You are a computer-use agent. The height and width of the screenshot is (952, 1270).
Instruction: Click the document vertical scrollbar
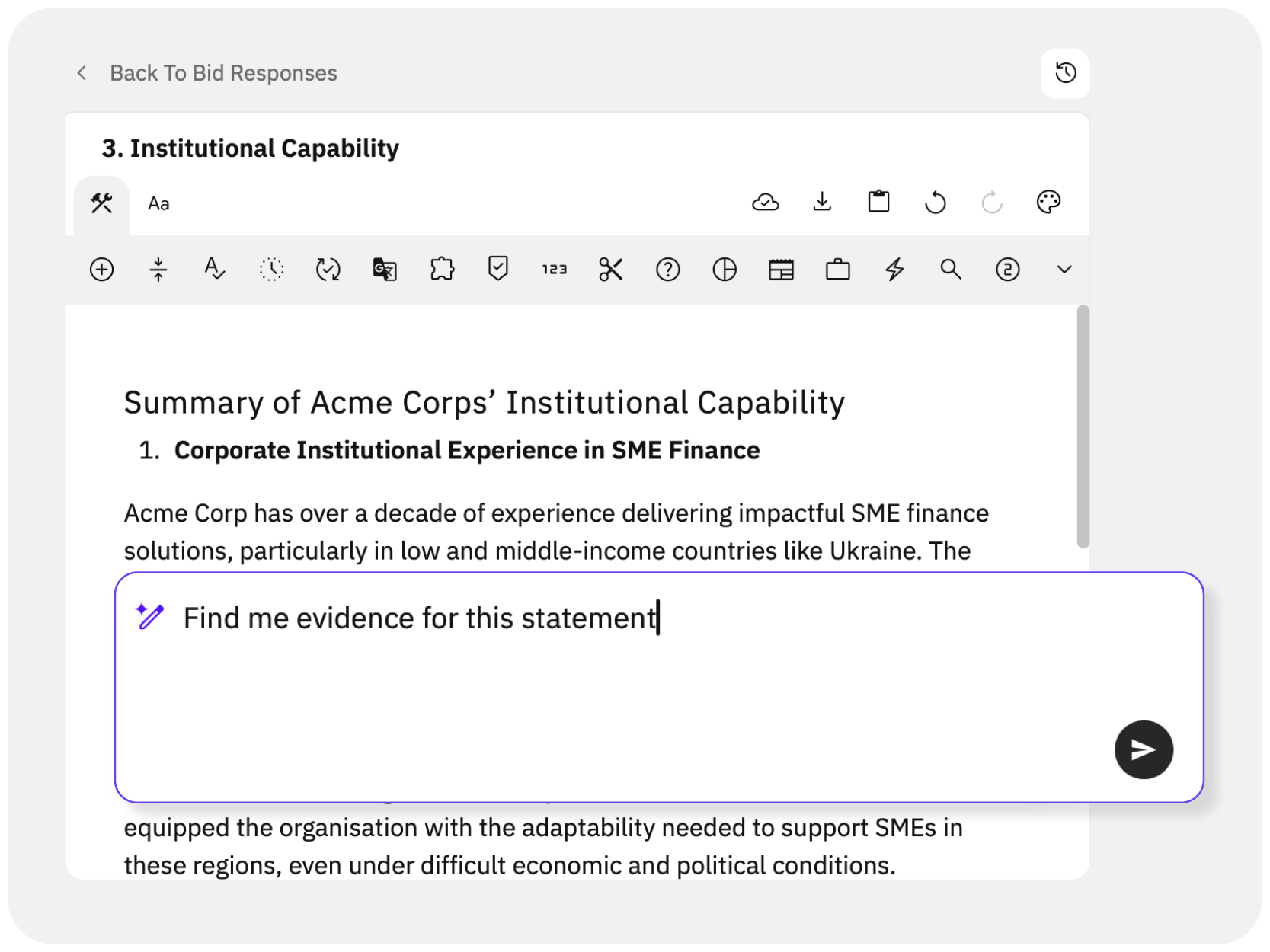tap(1083, 426)
